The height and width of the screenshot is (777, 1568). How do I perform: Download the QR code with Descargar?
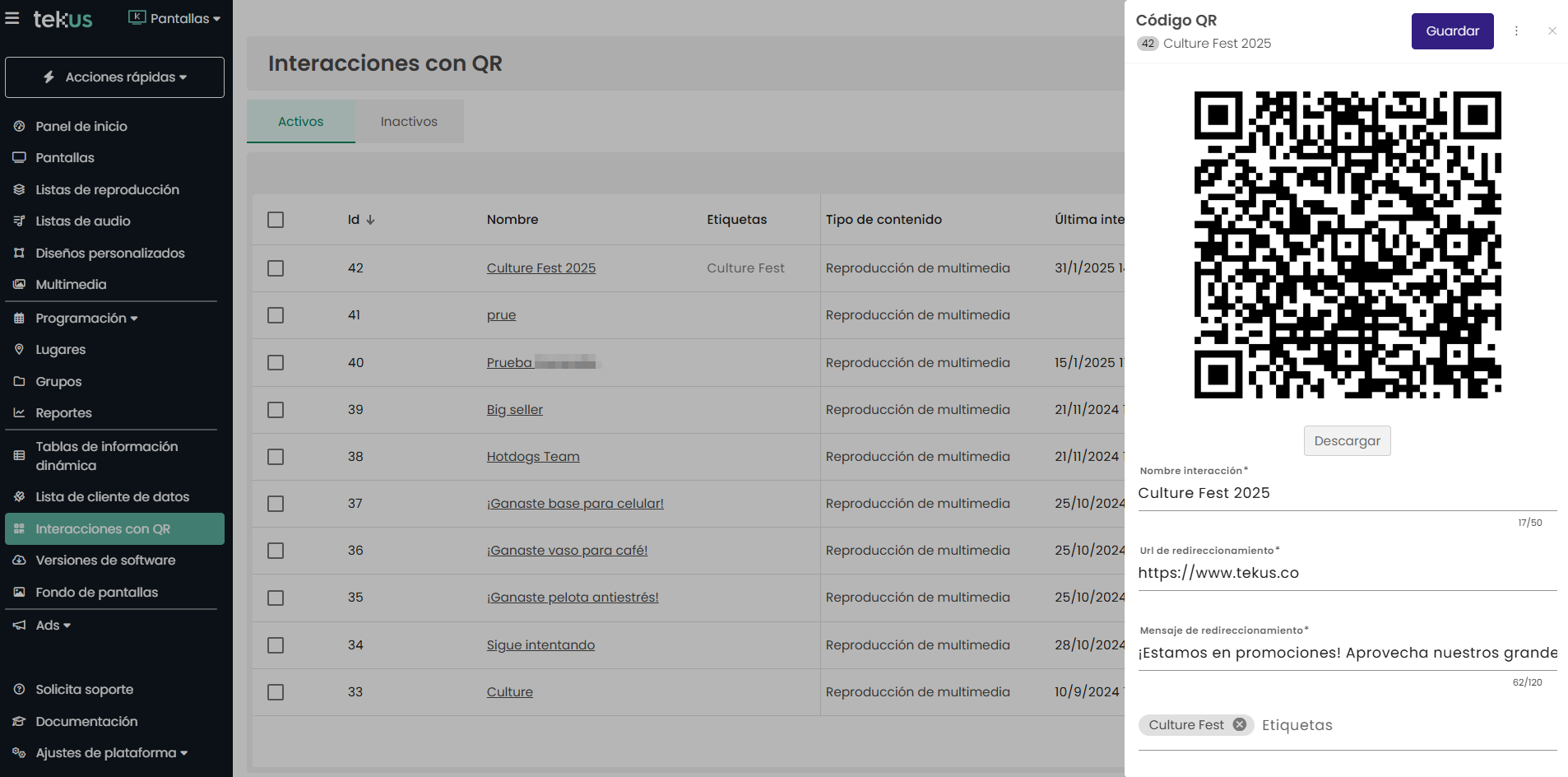click(1347, 441)
